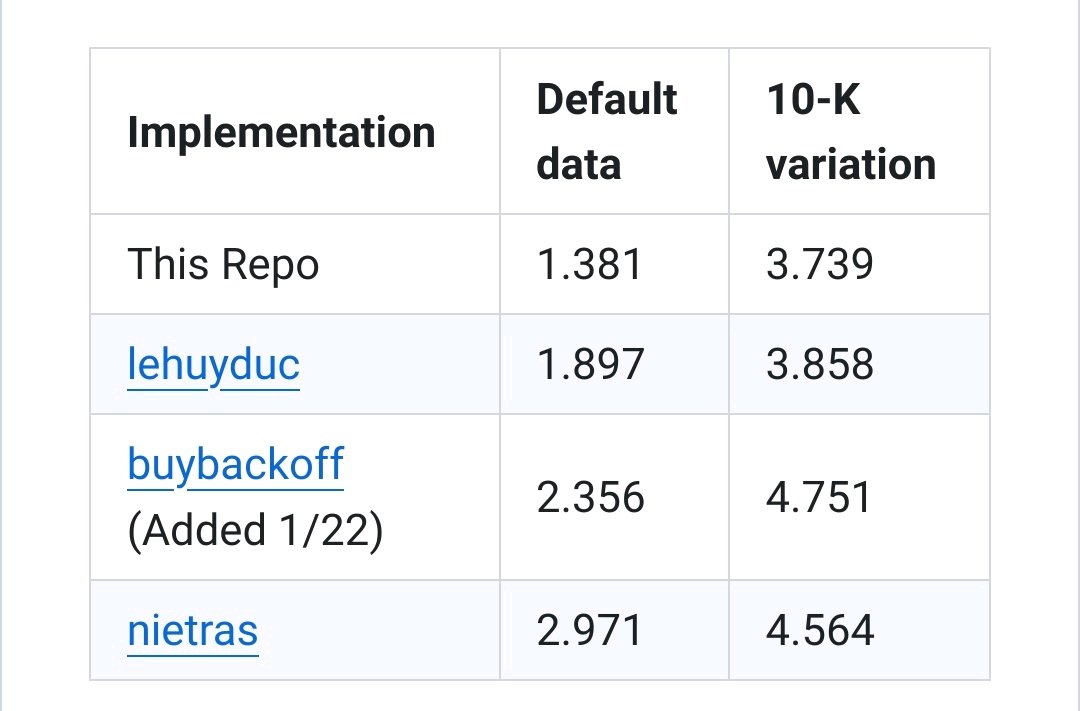Click the 2.356 value for buybackoff
The width and height of the screenshot is (1080, 711).
point(590,497)
